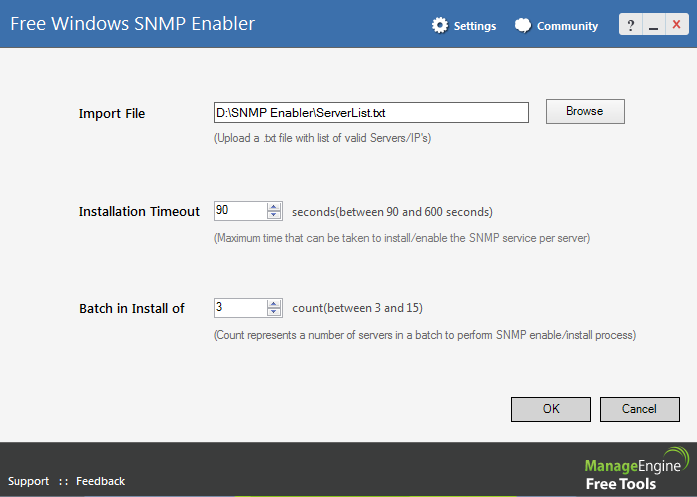
Task: Minimize the SNMP Enabler window
Action: (x=653, y=24)
